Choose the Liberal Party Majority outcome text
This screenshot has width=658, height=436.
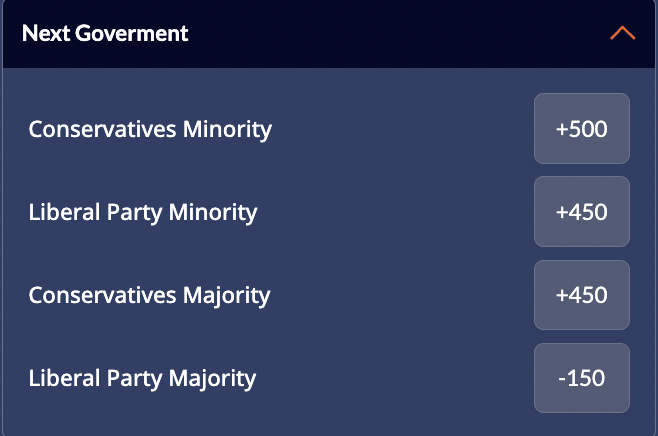tap(142, 378)
